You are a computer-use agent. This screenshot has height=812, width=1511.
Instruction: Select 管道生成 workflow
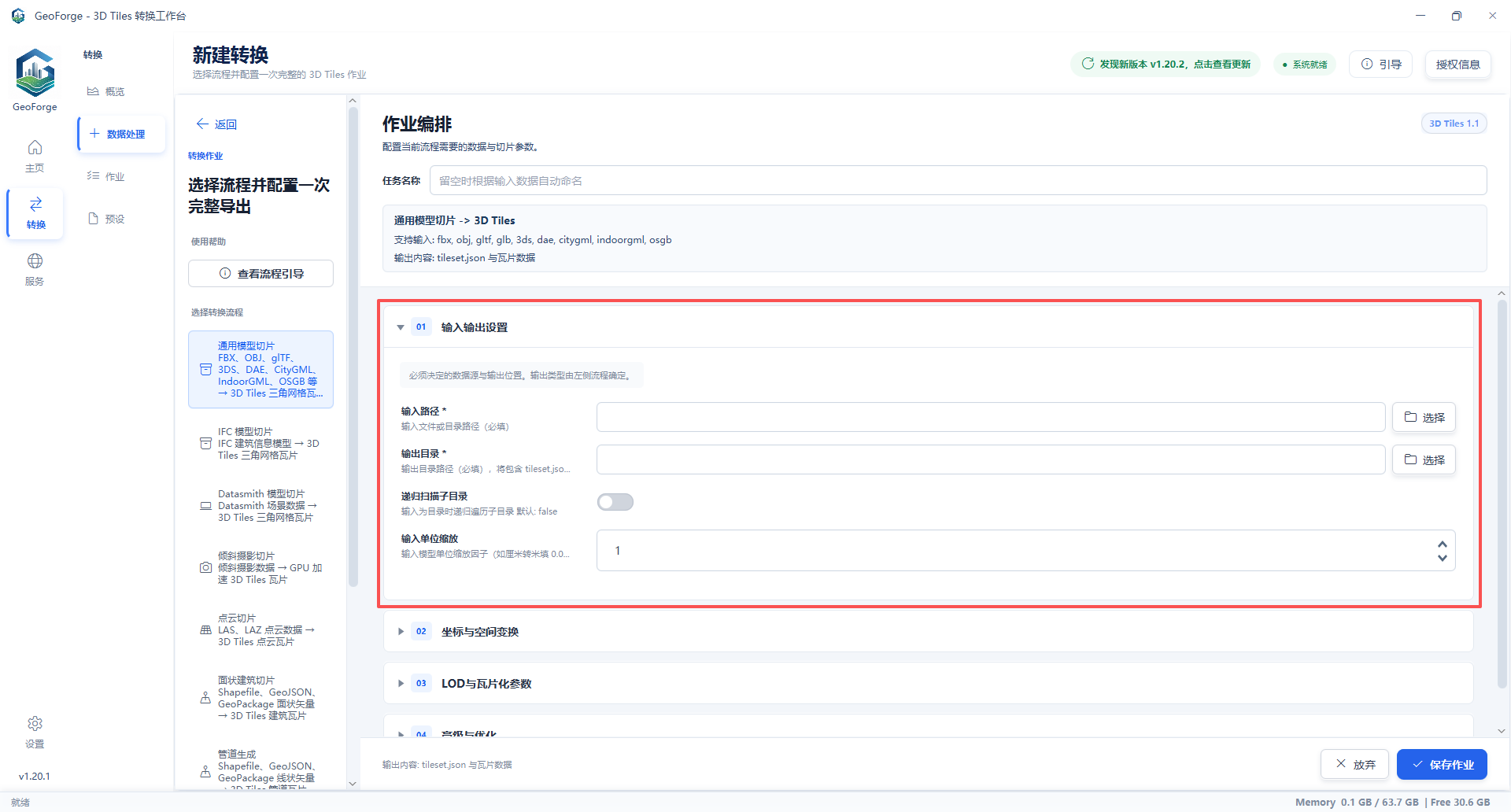point(260,770)
